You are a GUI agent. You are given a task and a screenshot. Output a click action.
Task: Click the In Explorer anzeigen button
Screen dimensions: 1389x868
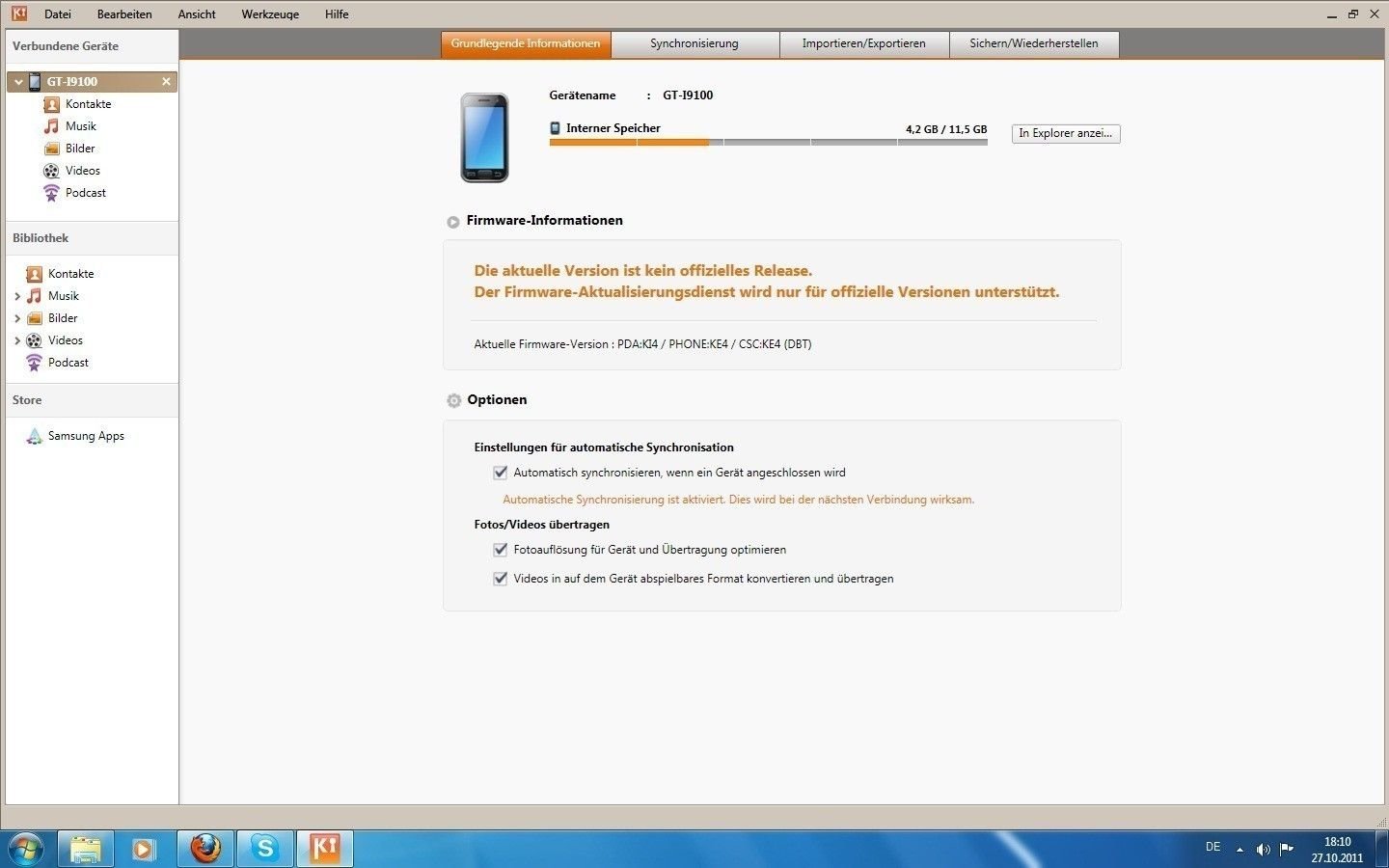click(x=1066, y=133)
